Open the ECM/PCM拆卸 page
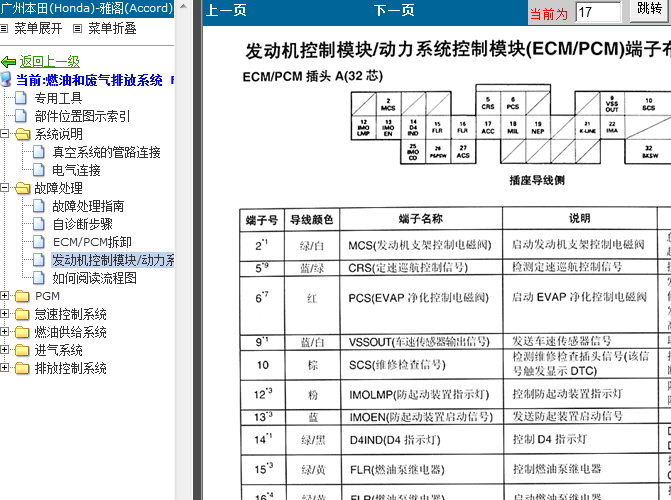 pyautogui.click(x=92, y=242)
